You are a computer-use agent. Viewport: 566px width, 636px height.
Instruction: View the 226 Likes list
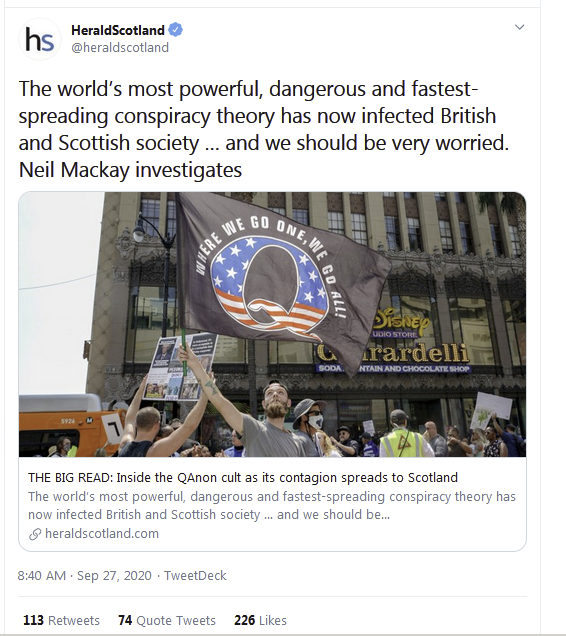click(x=260, y=620)
